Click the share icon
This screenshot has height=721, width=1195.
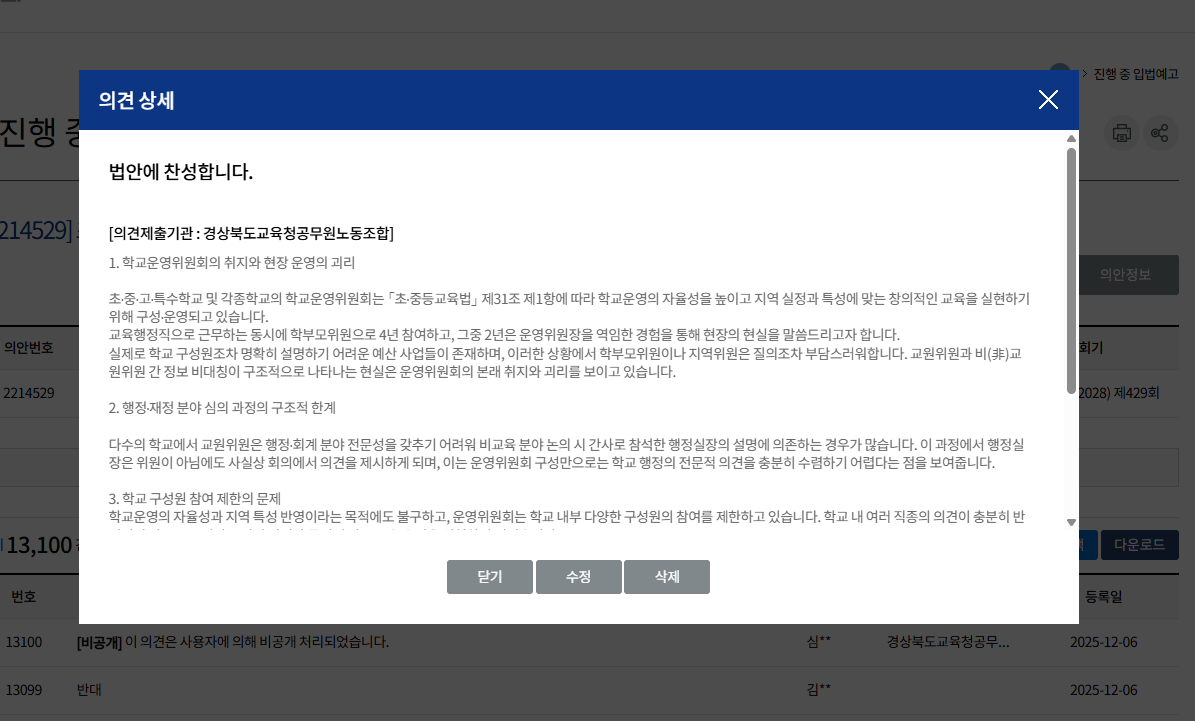(x=1160, y=132)
